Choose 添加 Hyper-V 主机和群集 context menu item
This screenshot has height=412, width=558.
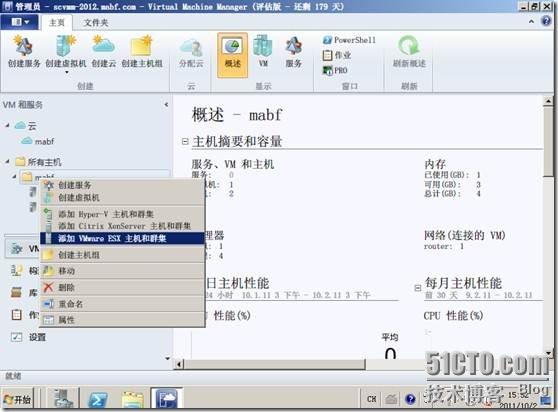(122, 214)
